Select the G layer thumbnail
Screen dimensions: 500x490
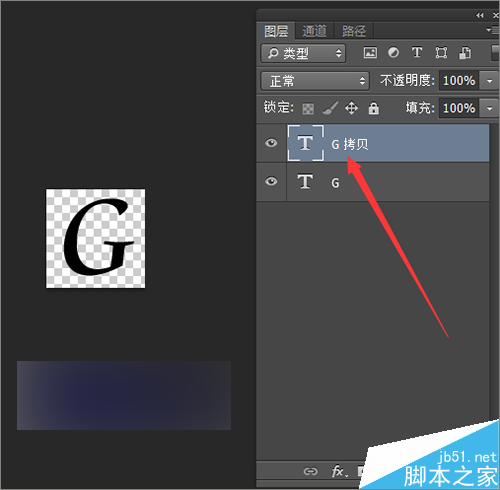point(305,182)
